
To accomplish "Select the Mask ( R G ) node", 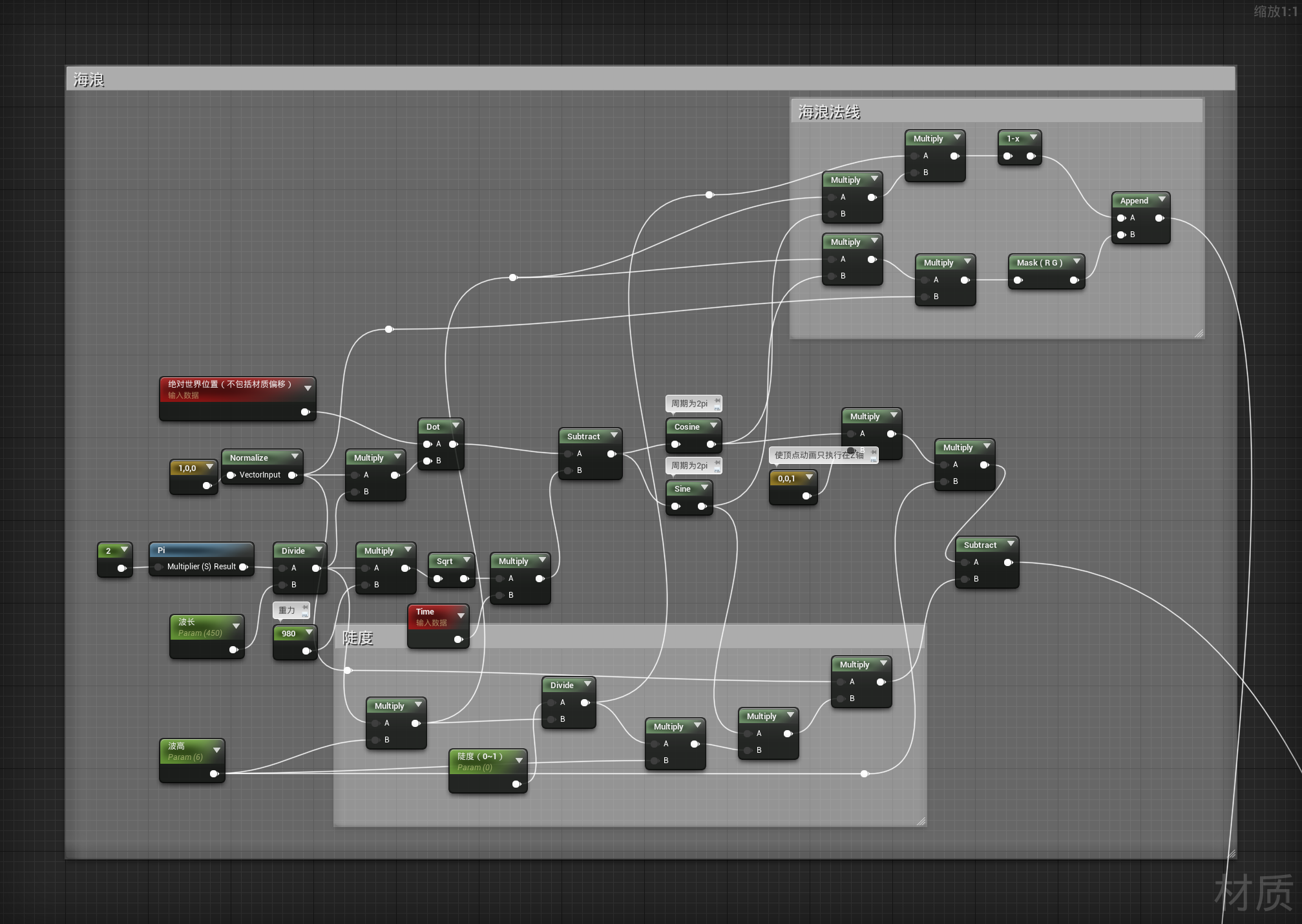I will click(x=1040, y=262).
